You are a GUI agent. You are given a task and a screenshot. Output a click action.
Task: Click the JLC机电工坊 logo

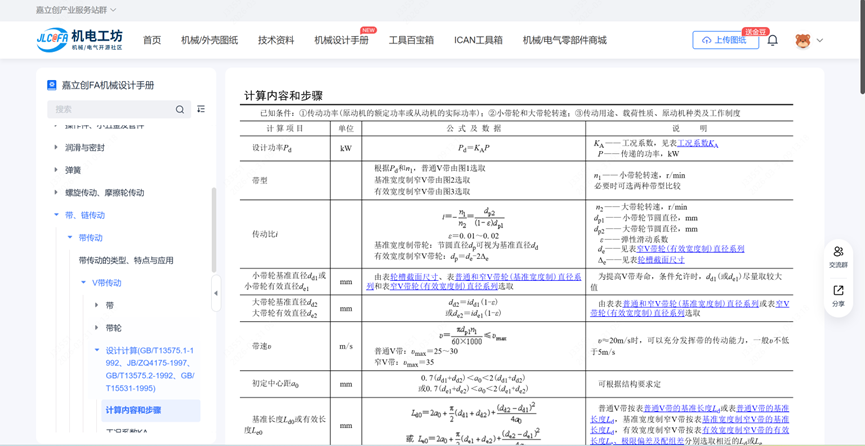click(79, 40)
